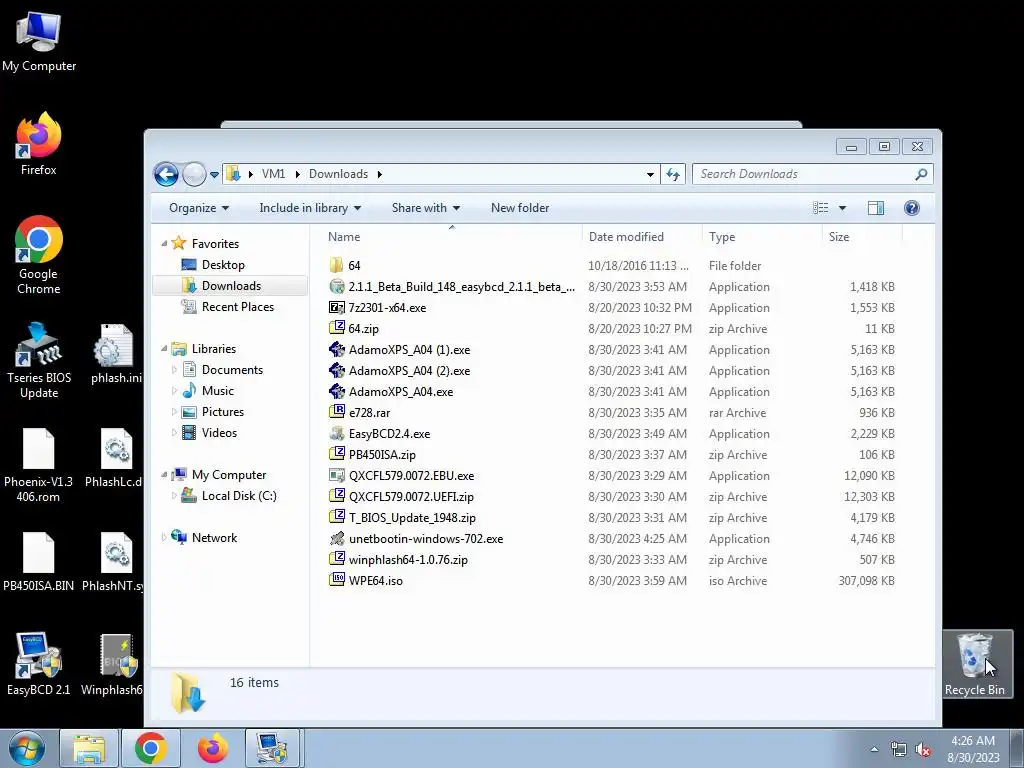Select winphlash64-1.0.76.zip file name
The image size is (1024, 768).
408,560
